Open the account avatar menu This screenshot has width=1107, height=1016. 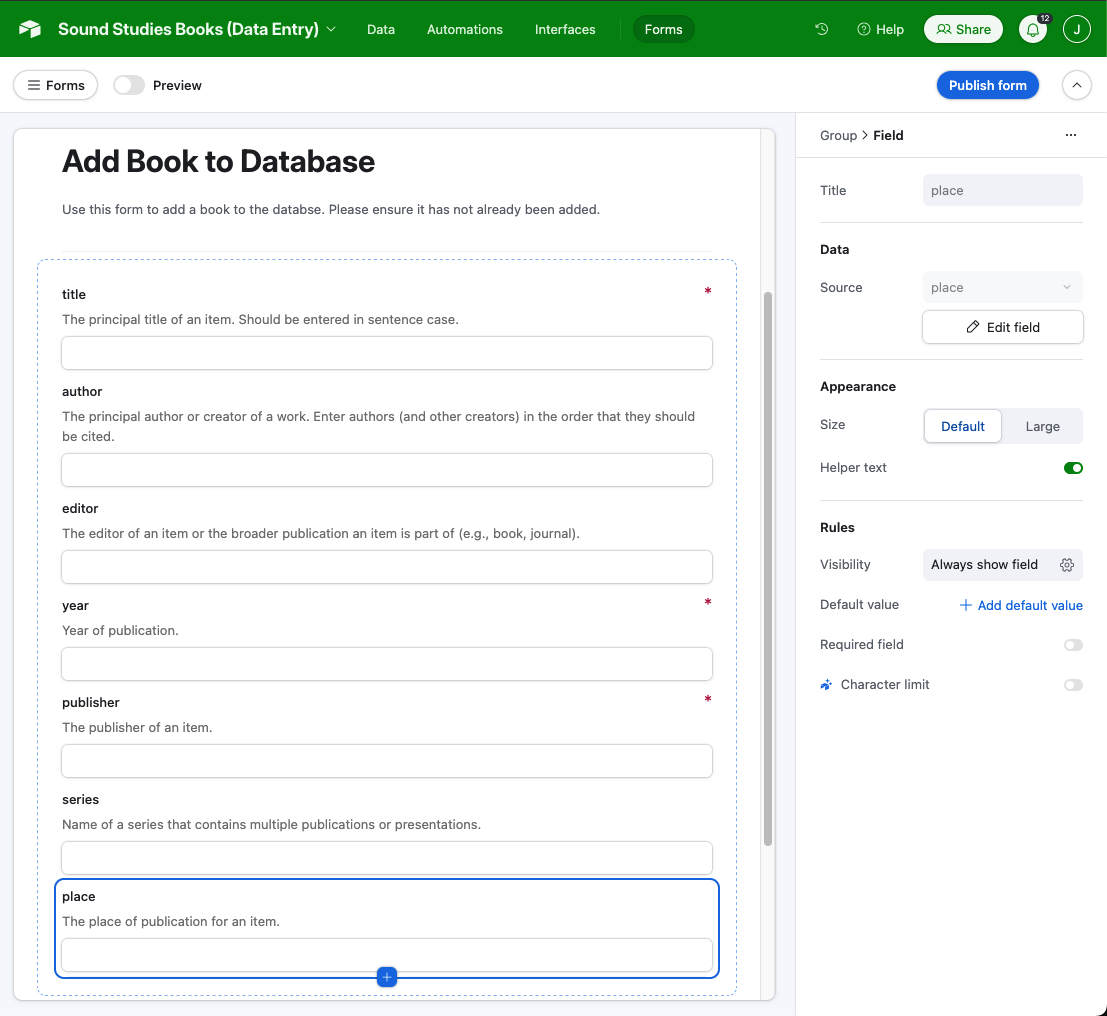1077,29
